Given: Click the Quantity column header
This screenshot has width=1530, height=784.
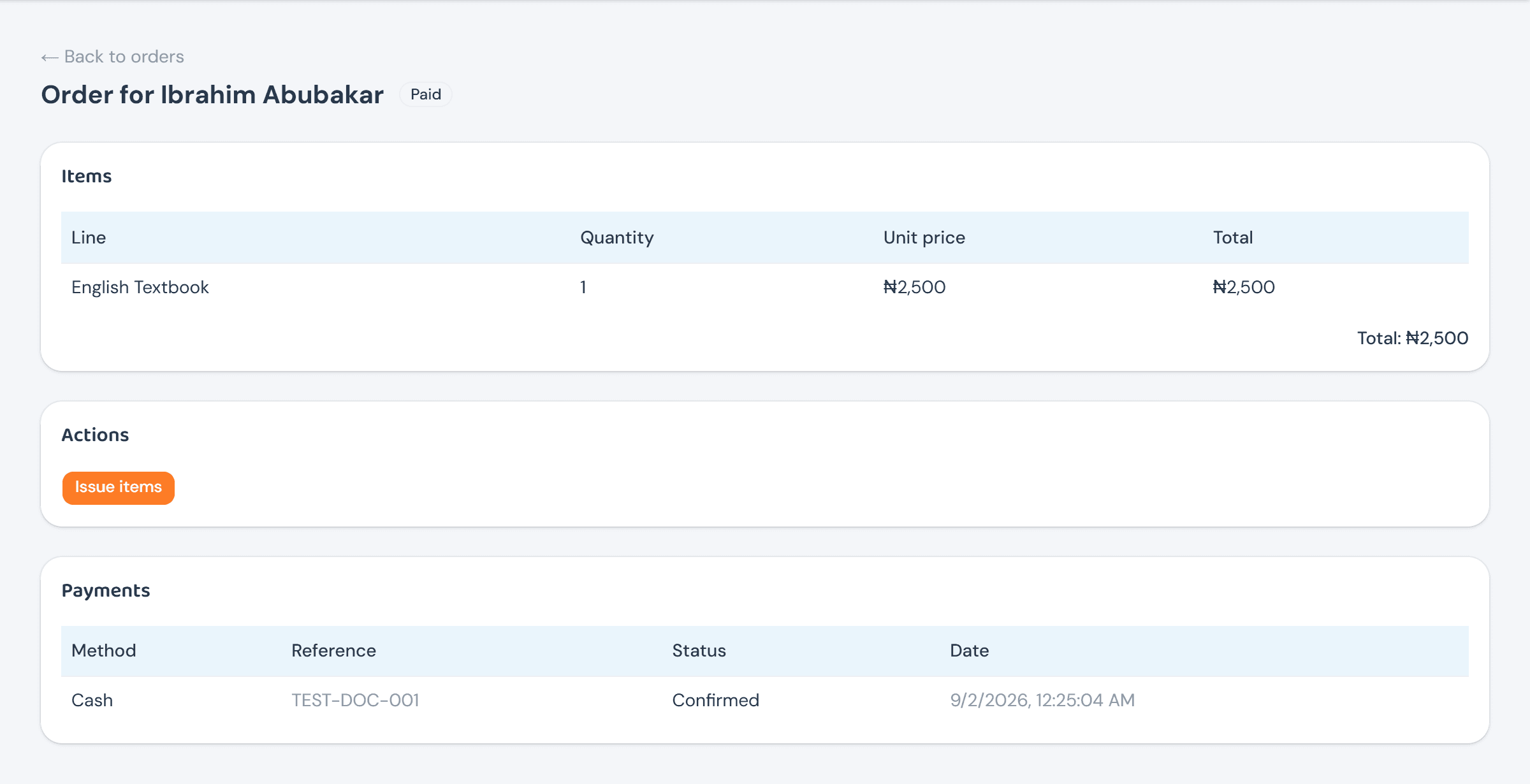Looking at the screenshot, I should point(616,238).
